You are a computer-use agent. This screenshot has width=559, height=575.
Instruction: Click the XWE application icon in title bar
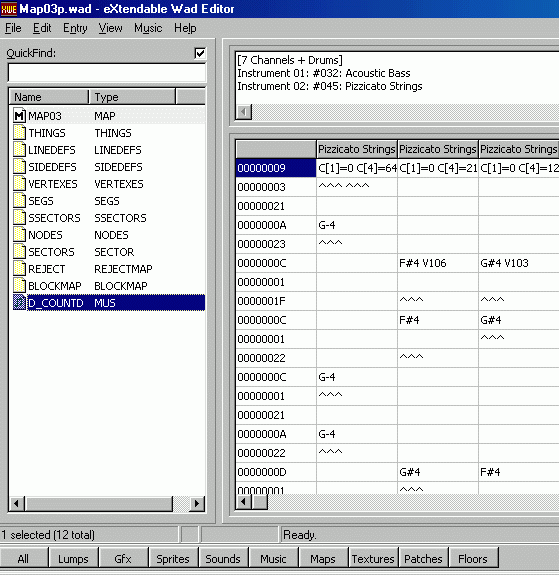[x=9, y=9]
